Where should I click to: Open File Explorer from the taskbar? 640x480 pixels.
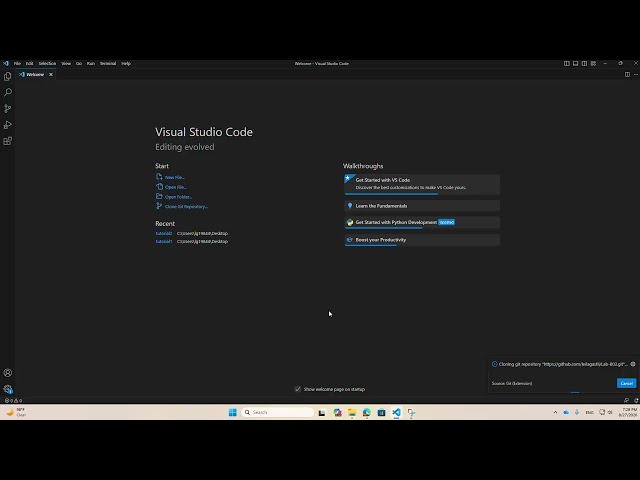352,412
